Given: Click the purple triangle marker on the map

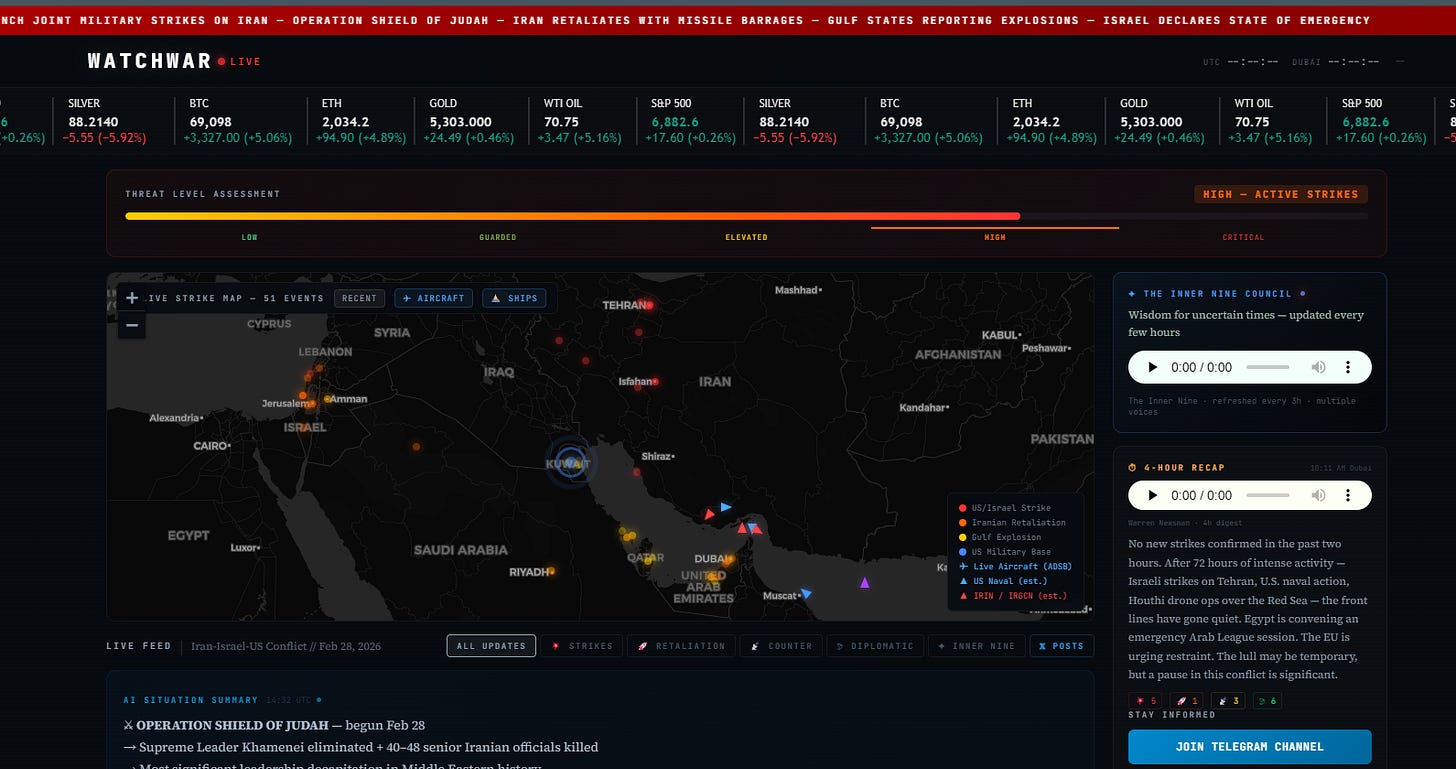Looking at the screenshot, I should pos(865,582).
